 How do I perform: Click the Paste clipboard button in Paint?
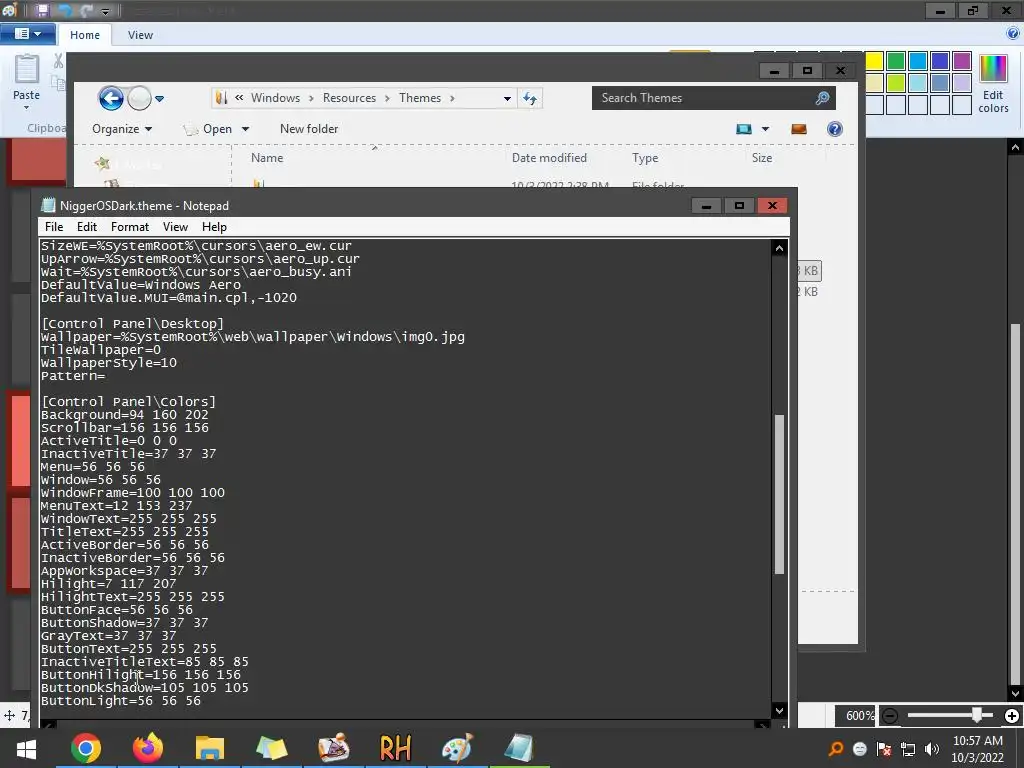click(x=27, y=76)
